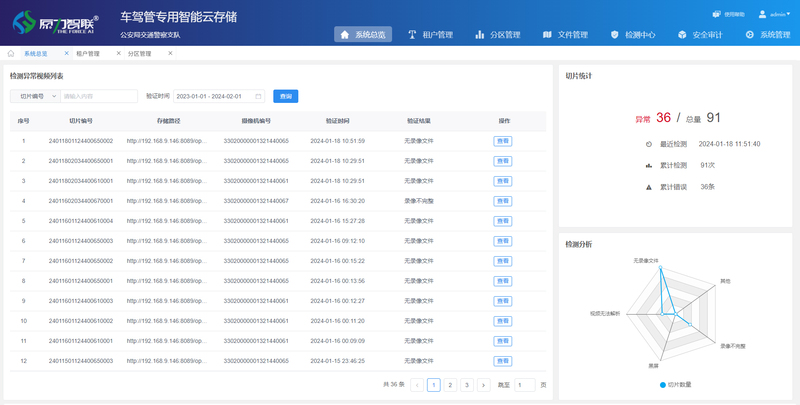Click the 切片编号 column header

pyautogui.click(x=81, y=121)
